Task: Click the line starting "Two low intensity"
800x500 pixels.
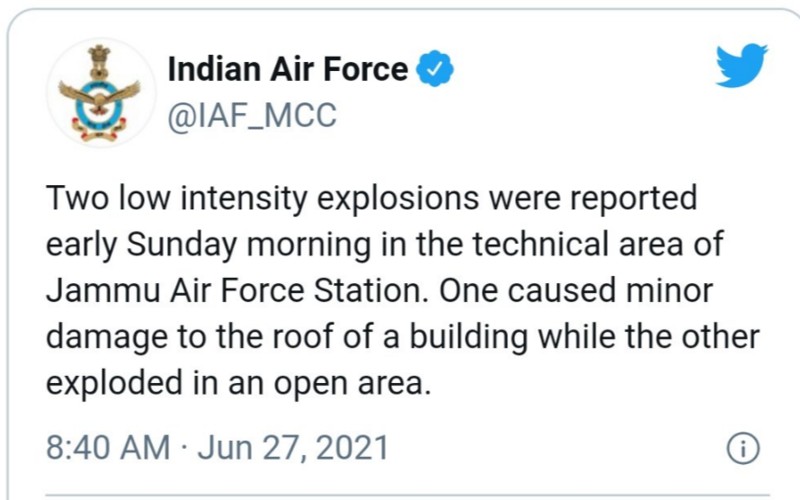Action: (x=371, y=198)
